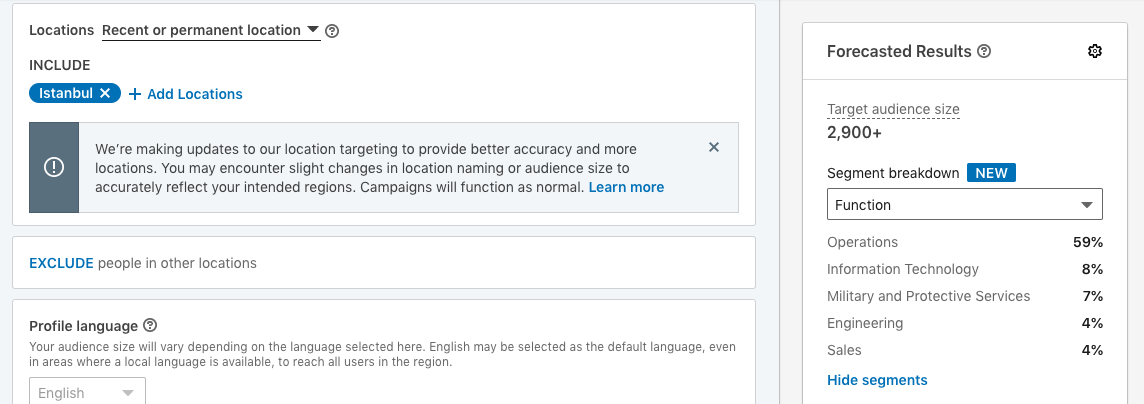
Task: Click the NEW badge near Segment breakdown
Action: point(991,173)
